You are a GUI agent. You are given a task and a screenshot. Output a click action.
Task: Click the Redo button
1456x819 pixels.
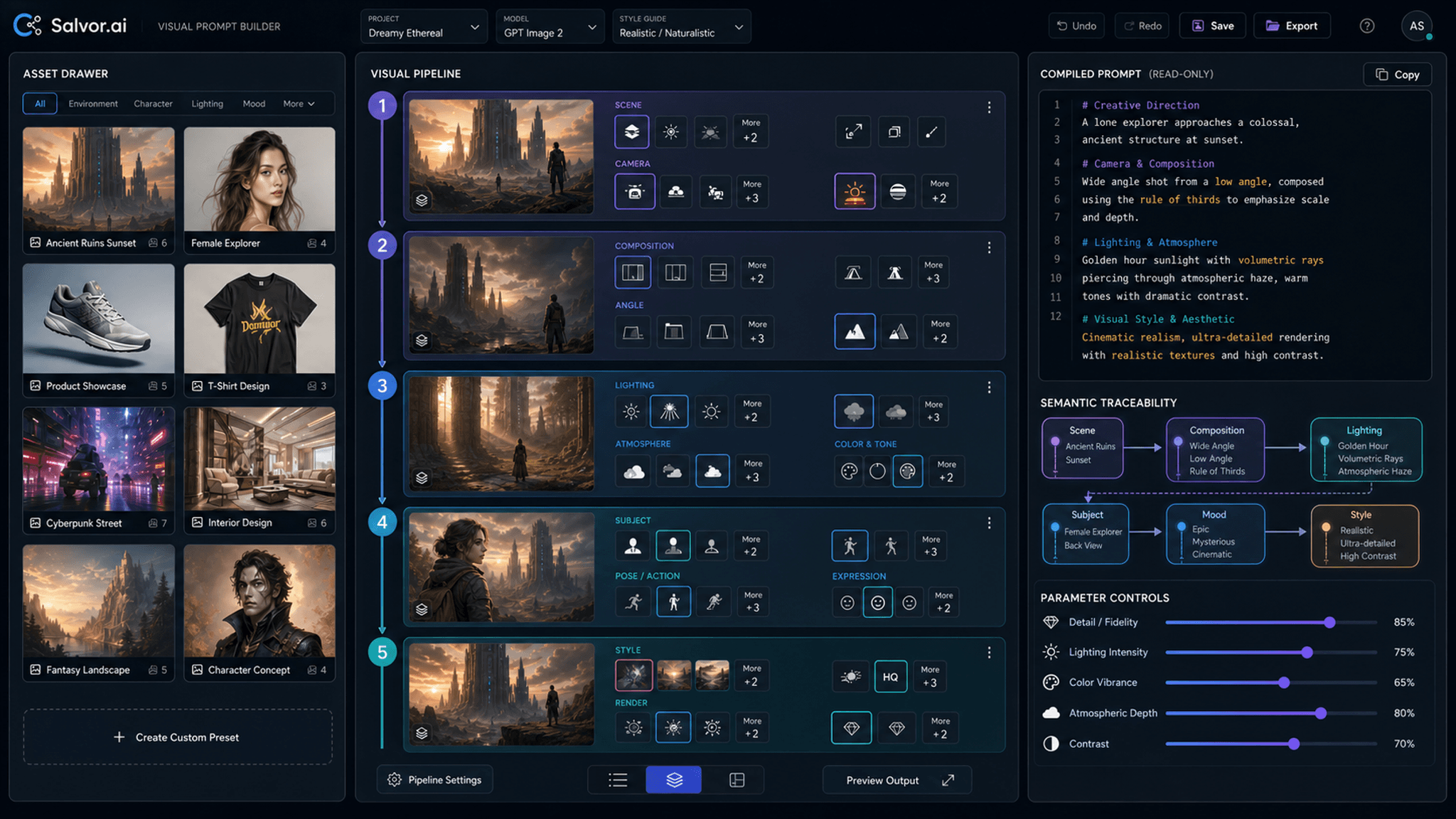(1142, 26)
